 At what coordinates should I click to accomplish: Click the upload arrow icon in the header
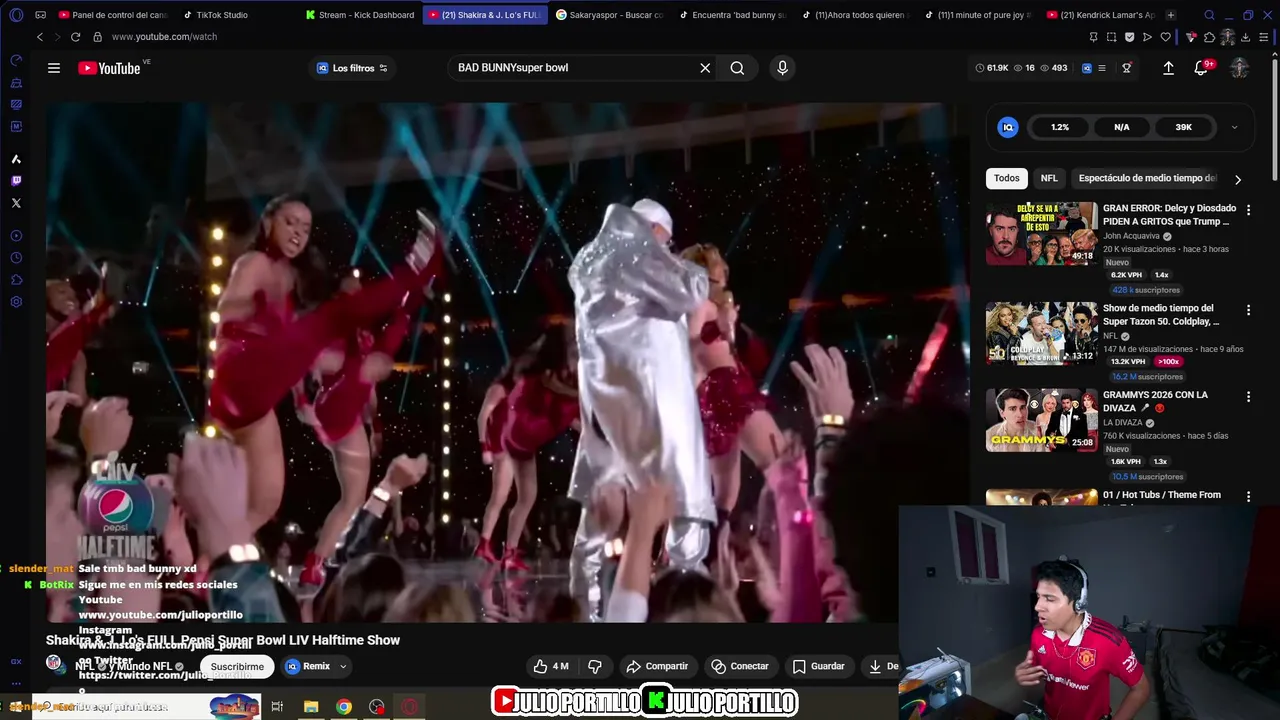[x=1168, y=68]
